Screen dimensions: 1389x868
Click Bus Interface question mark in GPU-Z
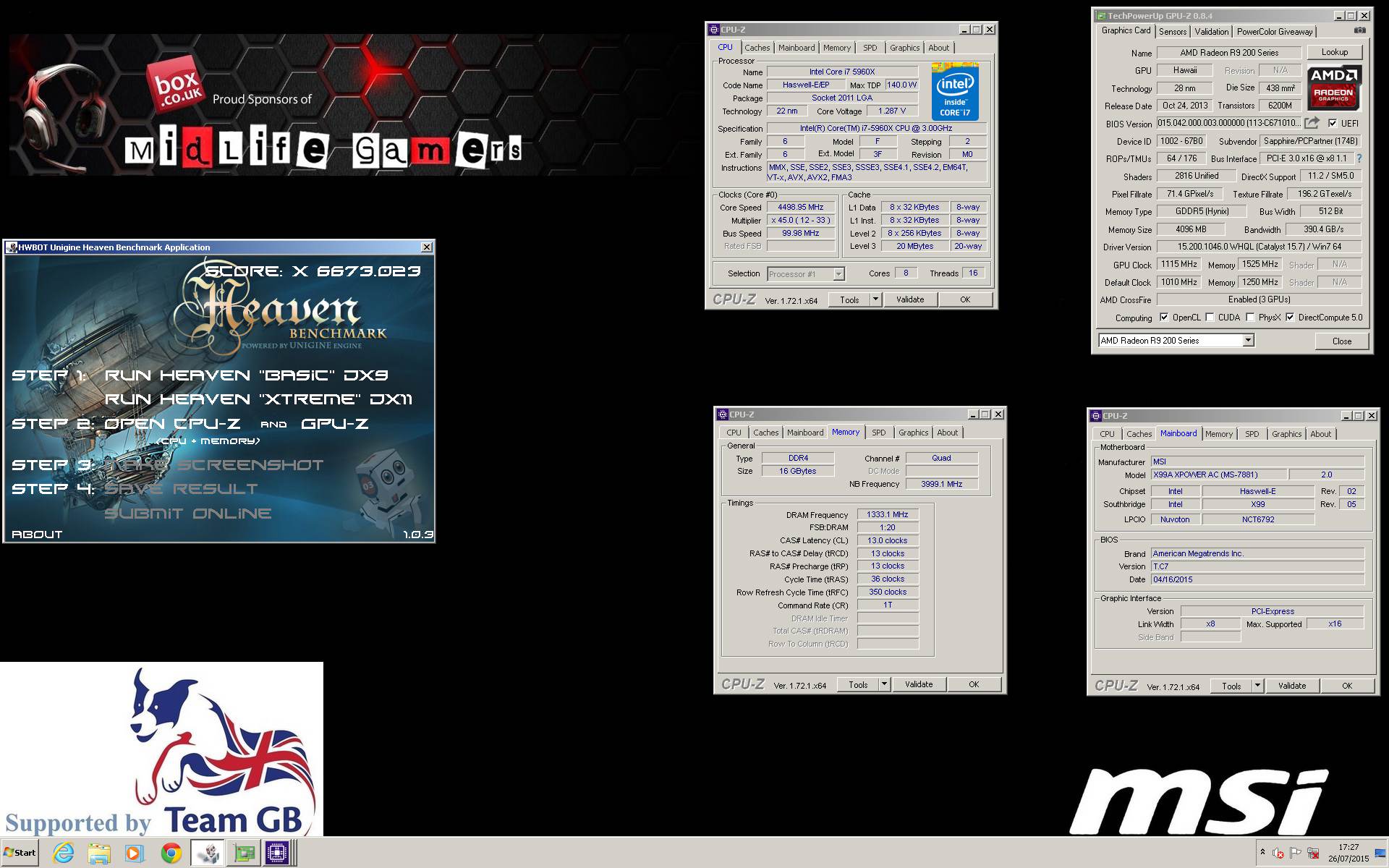1359,158
